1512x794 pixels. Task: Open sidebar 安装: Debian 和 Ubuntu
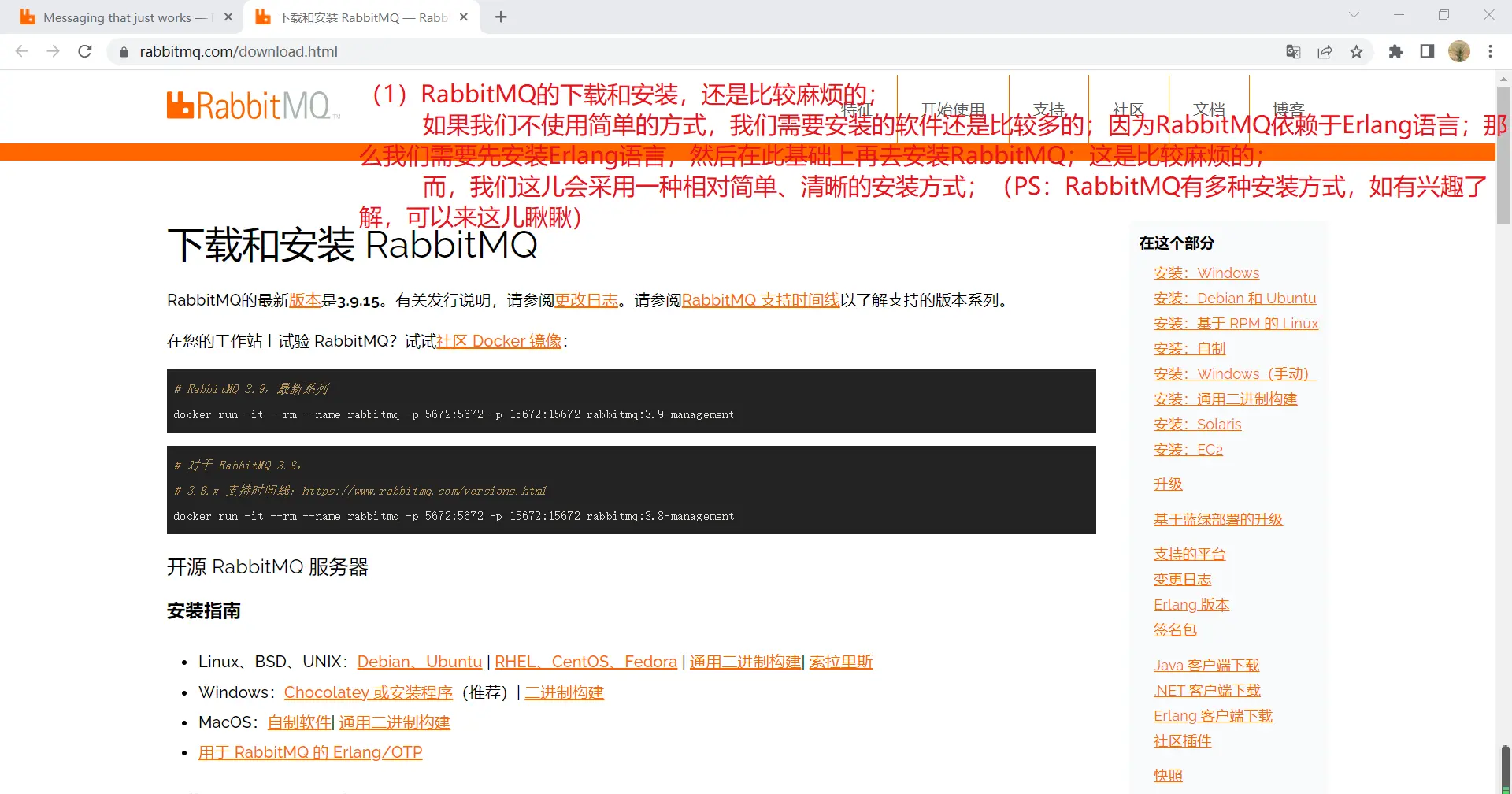tap(1235, 299)
